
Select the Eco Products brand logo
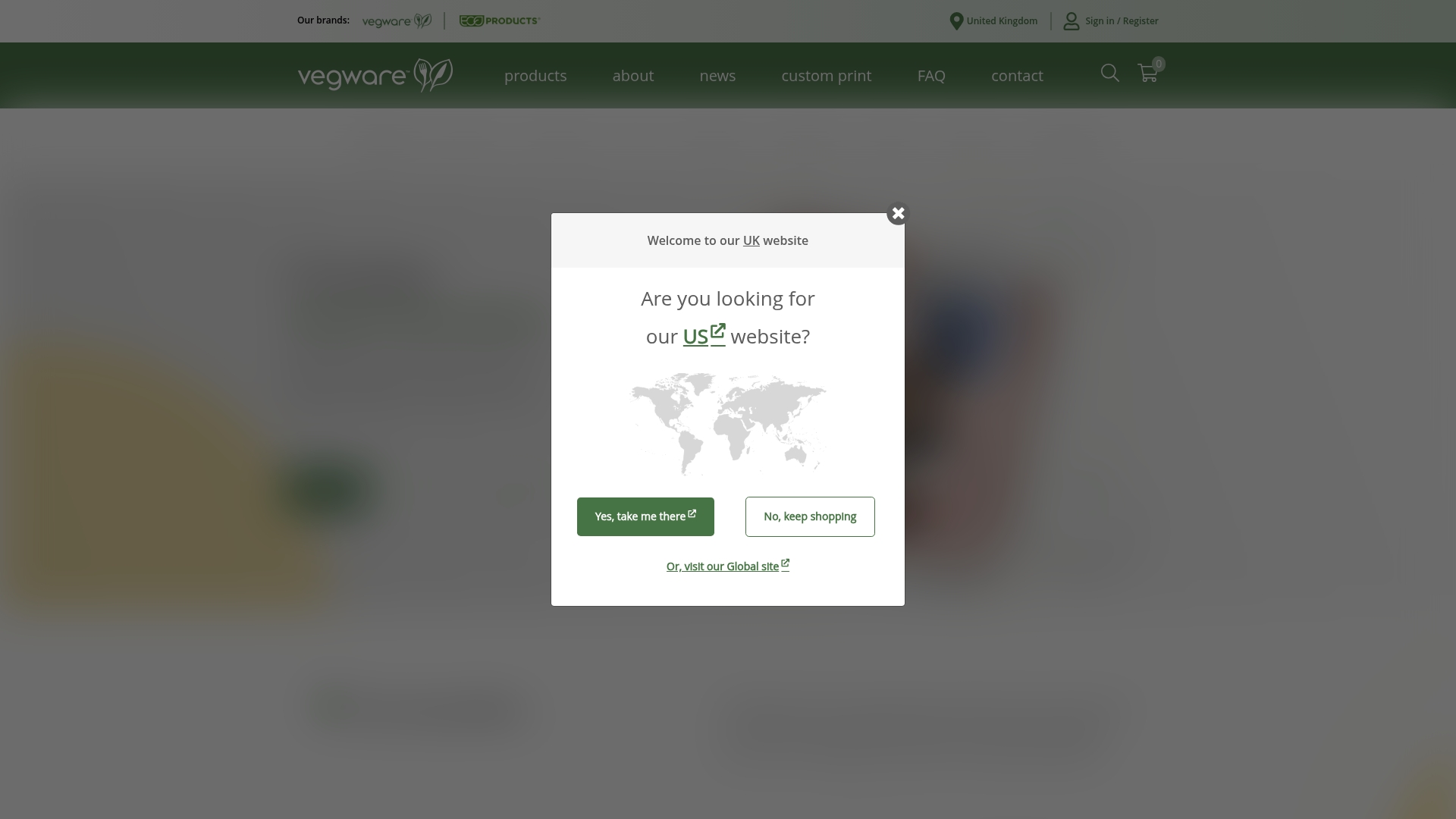(499, 20)
